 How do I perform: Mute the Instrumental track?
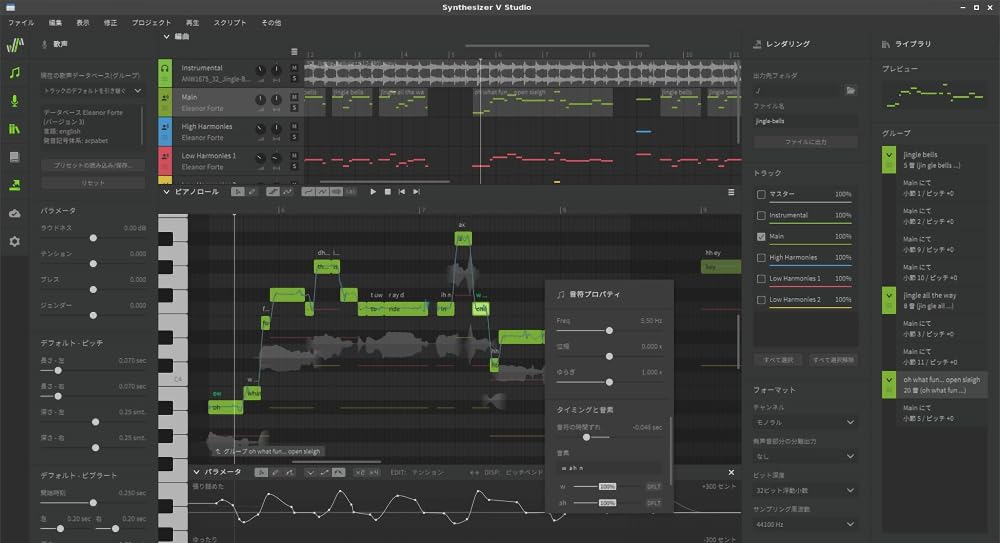(294, 66)
